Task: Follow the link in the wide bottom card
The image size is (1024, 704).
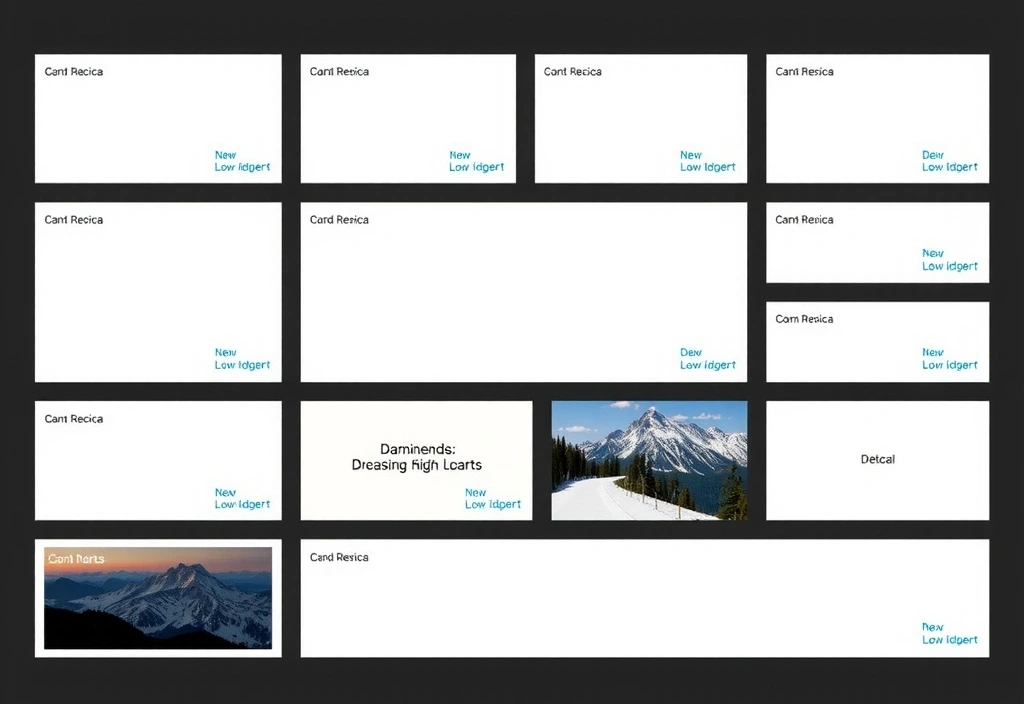Action: tap(949, 634)
